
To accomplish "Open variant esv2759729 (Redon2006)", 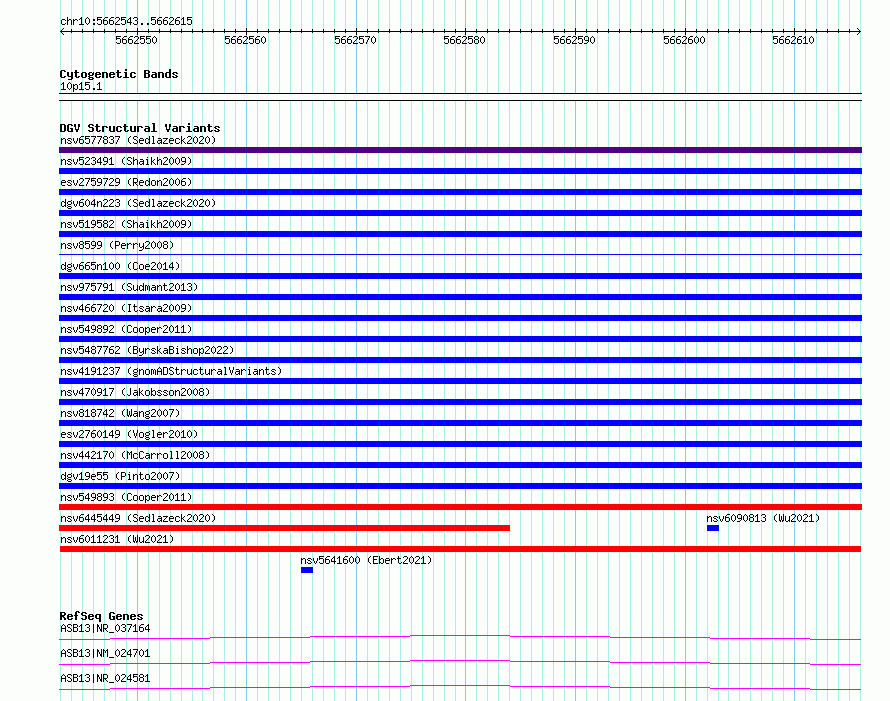I will (x=126, y=182).
